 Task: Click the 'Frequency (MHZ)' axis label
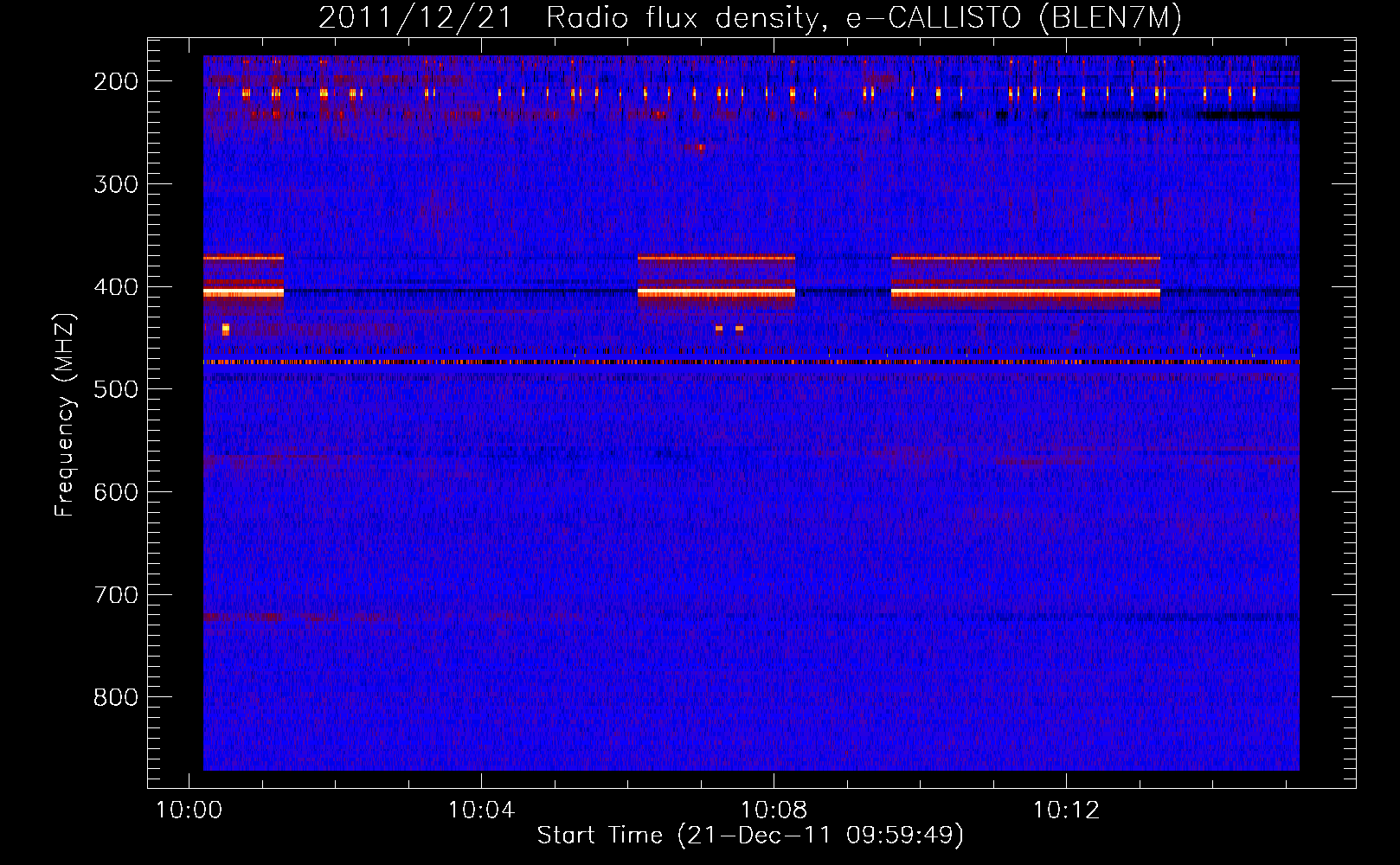[65, 414]
